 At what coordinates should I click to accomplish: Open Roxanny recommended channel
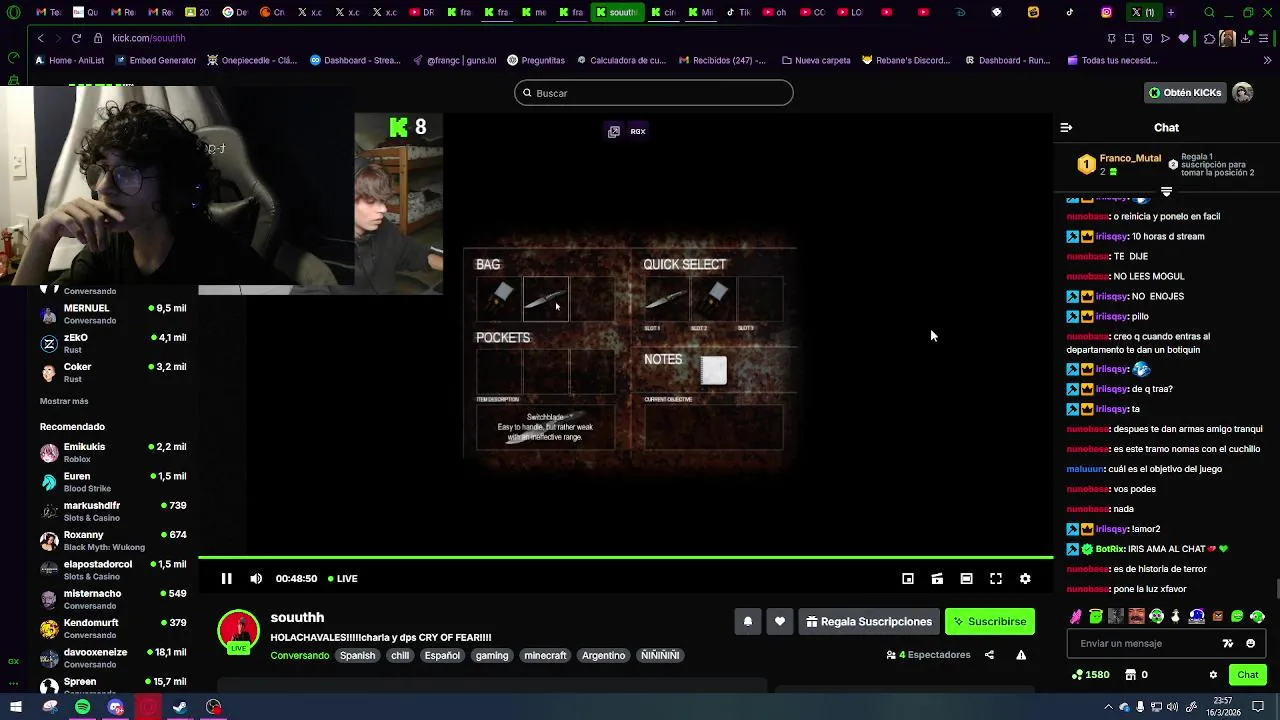113,540
